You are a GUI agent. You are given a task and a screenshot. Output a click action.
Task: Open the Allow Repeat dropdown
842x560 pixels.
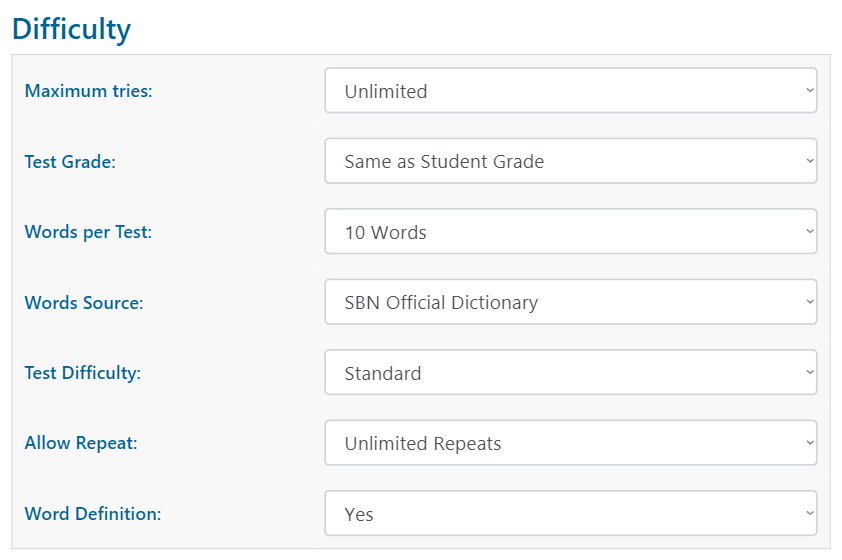[570, 443]
